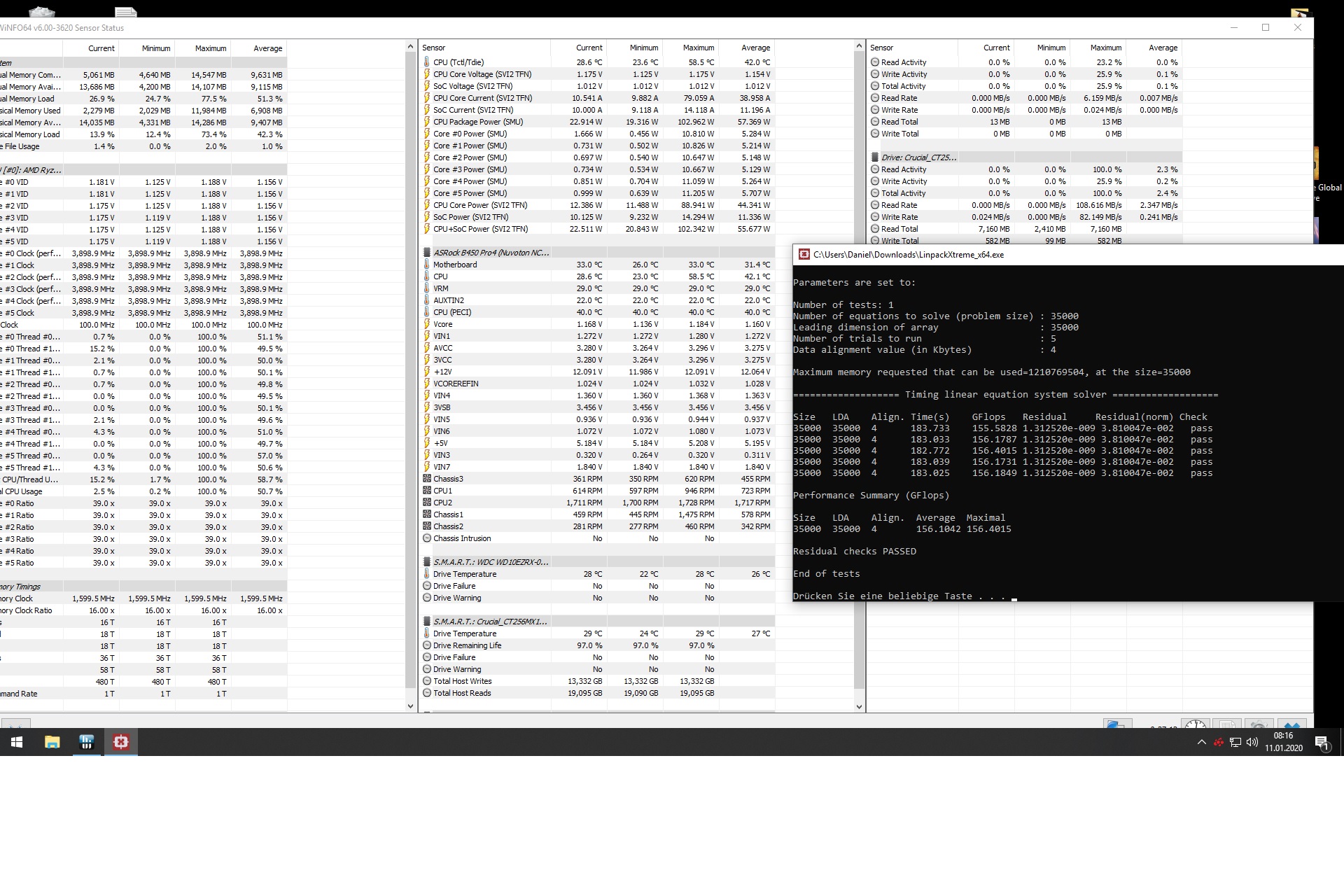Switch to HWiNFO64 in the taskbar
This screenshot has width=1344, height=896.
click(87, 742)
